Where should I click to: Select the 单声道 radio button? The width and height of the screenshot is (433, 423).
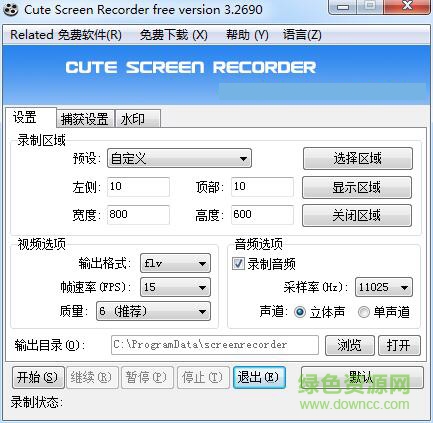pyautogui.click(x=363, y=312)
